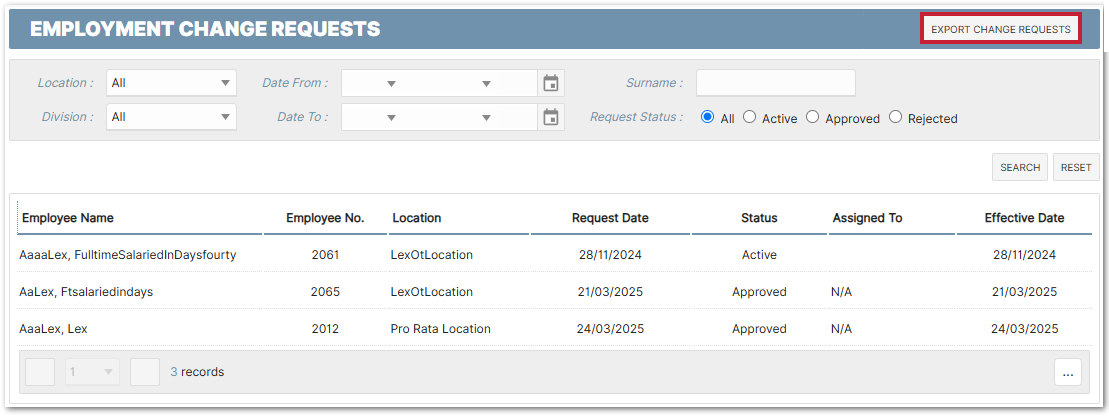Open second Date To dropdown arrow
Viewport: 1109px width, 416px height.
pos(486,118)
